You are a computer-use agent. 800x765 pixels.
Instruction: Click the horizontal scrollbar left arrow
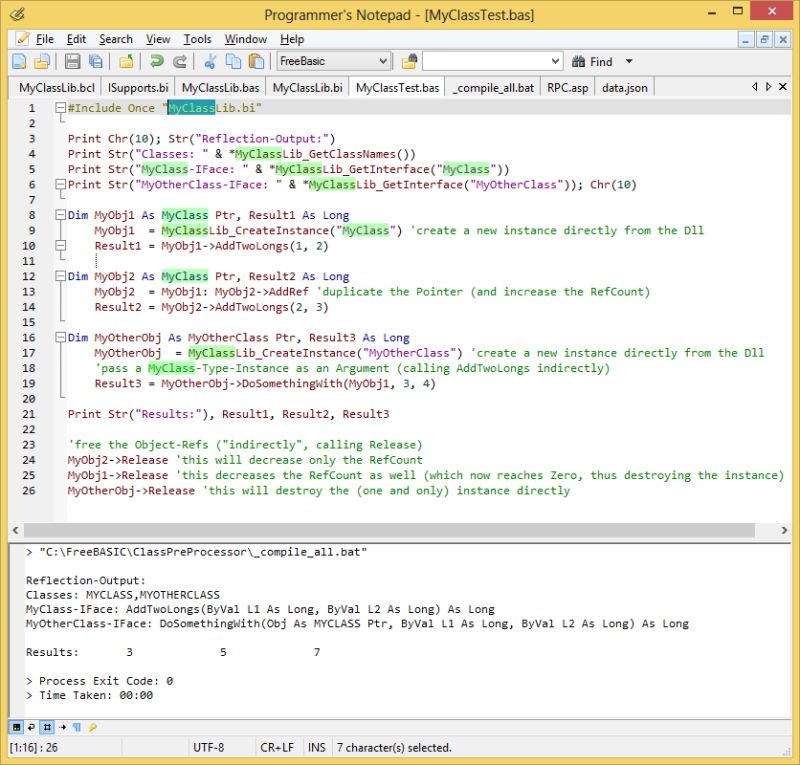click(15, 530)
